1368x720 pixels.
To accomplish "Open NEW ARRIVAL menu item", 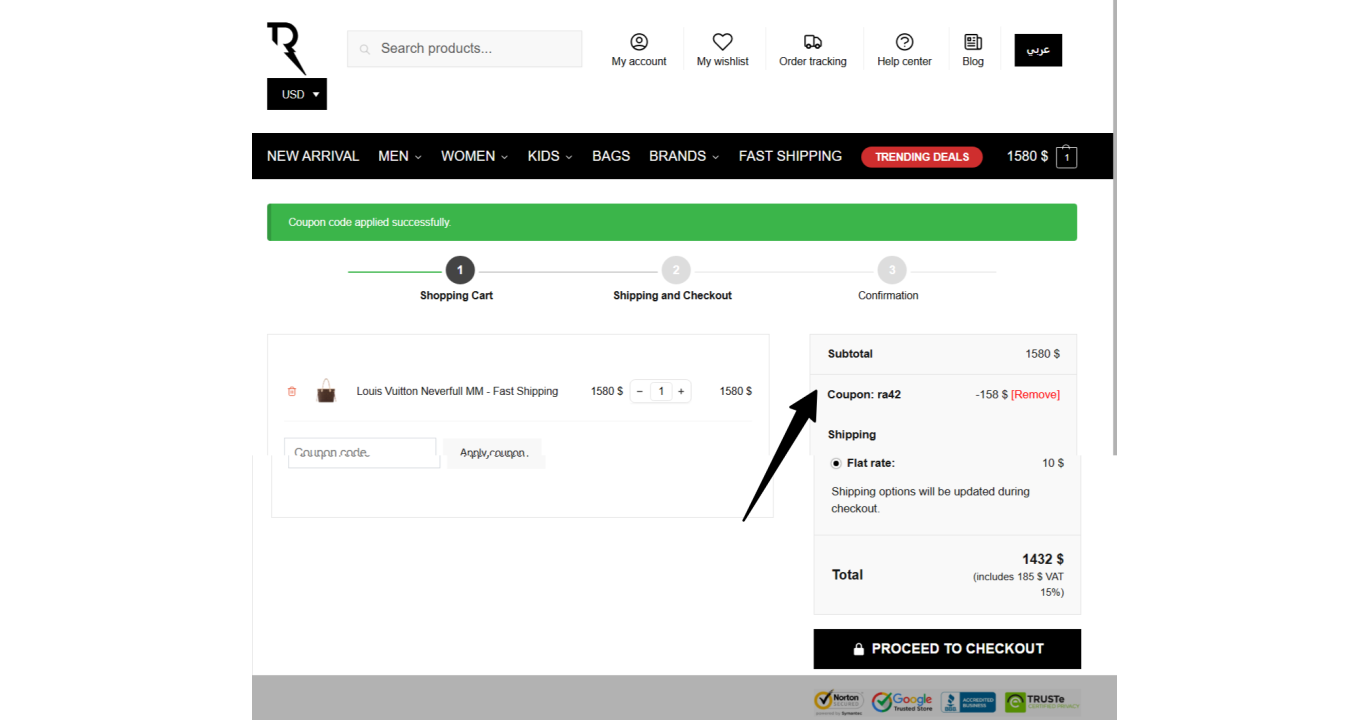I will click(x=313, y=156).
